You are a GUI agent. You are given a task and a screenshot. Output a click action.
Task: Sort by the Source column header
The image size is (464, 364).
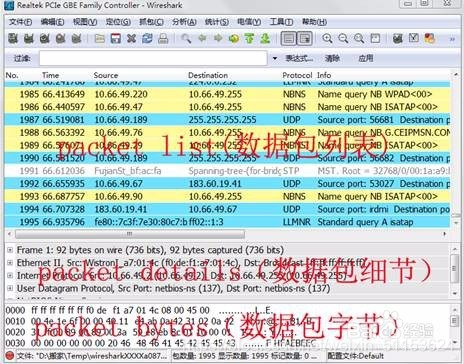[106, 75]
